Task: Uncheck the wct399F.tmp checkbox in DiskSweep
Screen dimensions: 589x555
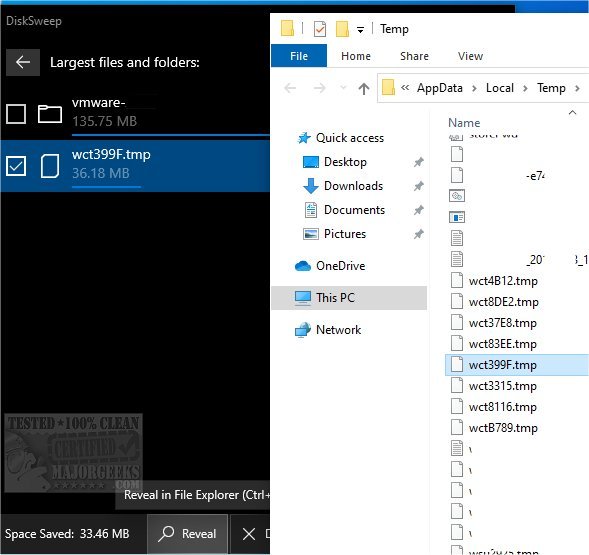Action: tap(16, 166)
